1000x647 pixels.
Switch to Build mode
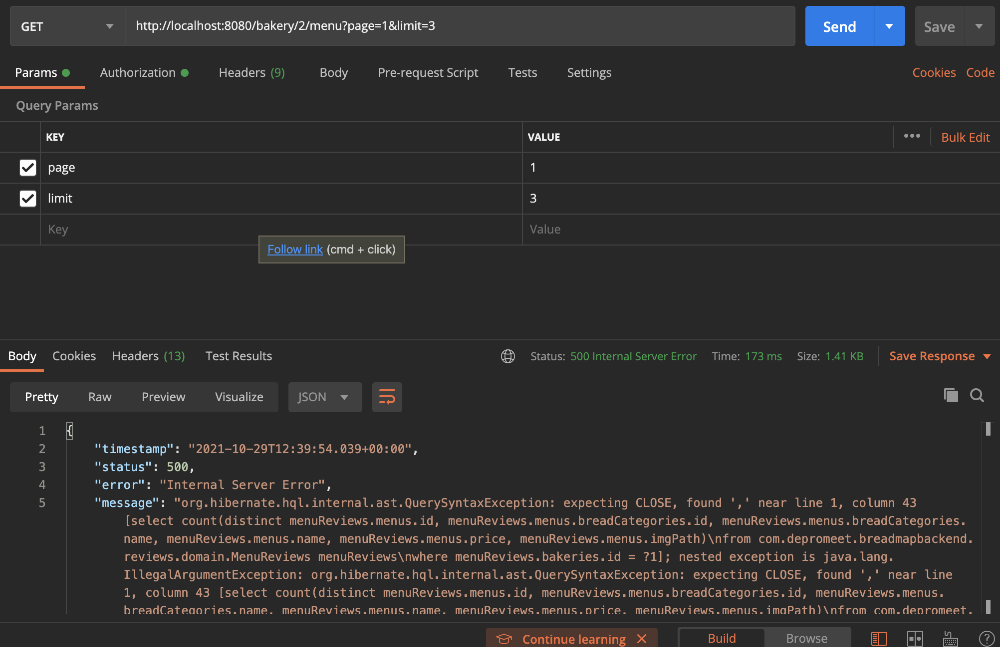tap(721, 638)
